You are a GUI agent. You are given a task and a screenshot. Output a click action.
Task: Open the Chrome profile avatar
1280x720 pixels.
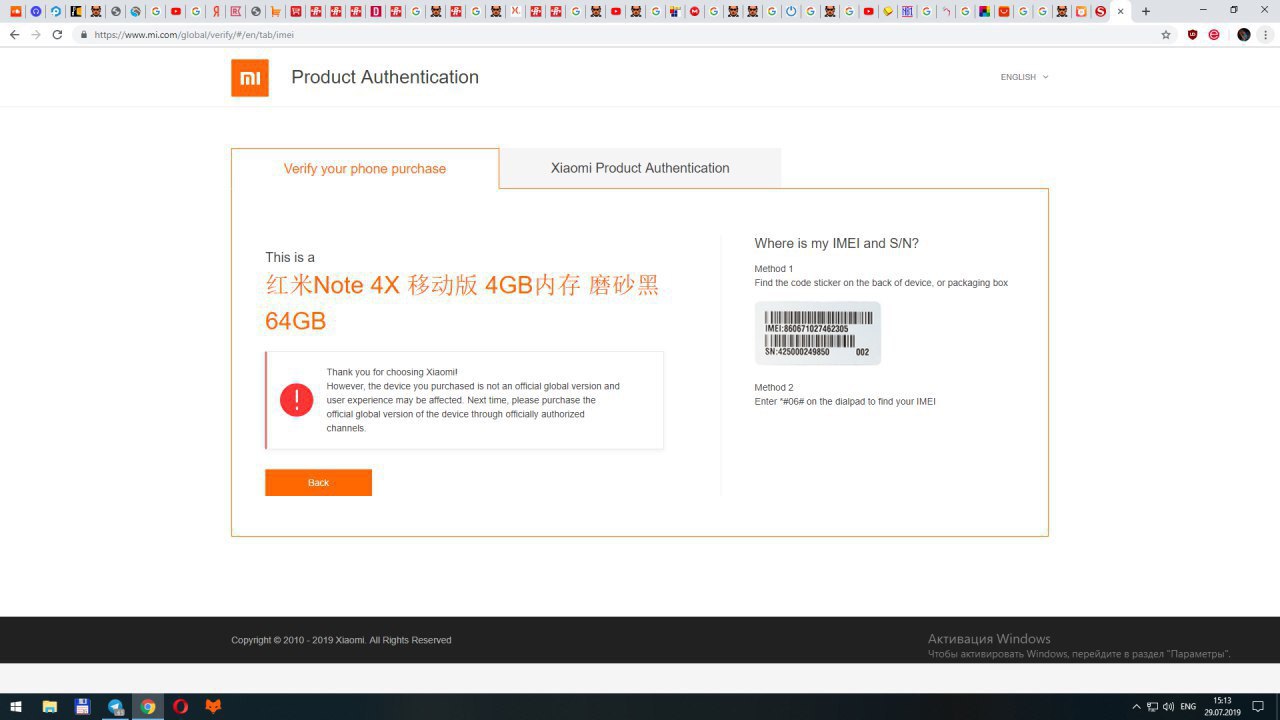[1244, 34]
